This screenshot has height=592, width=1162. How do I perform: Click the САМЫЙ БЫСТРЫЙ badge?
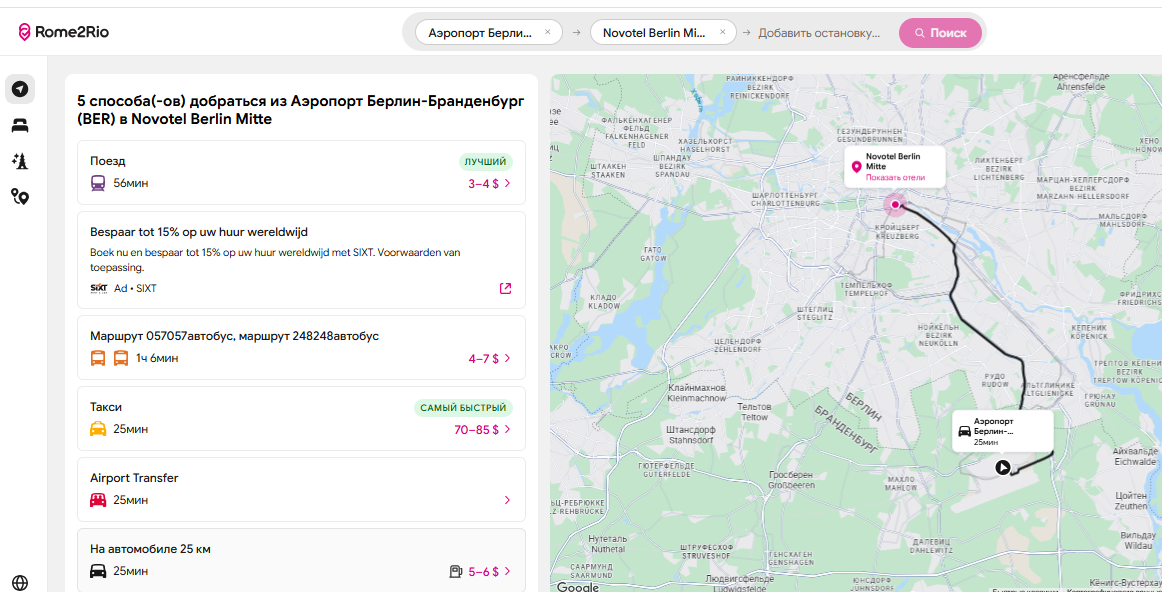point(463,408)
